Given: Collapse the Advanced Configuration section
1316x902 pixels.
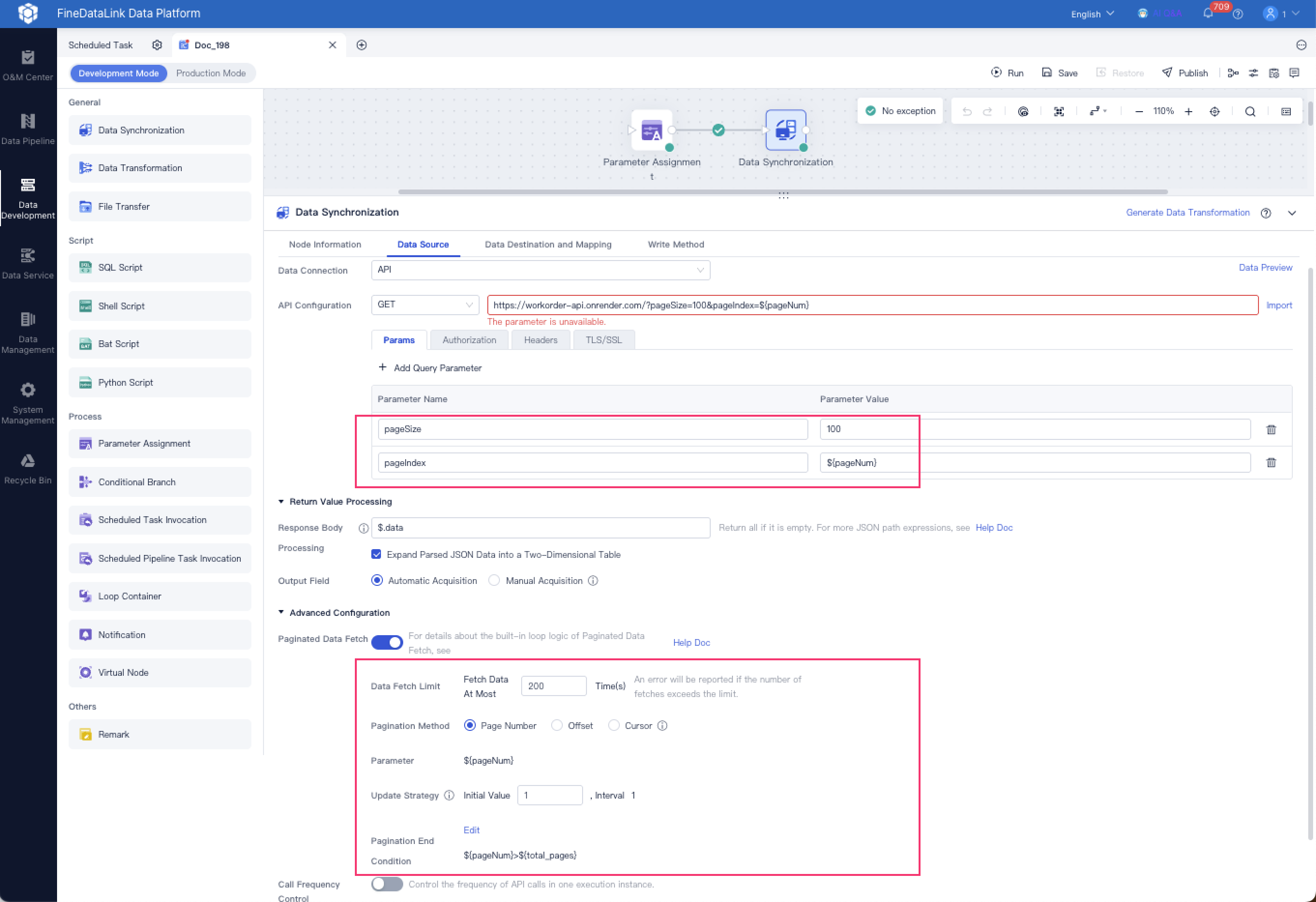Looking at the screenshot, I should tap(281, 612).
